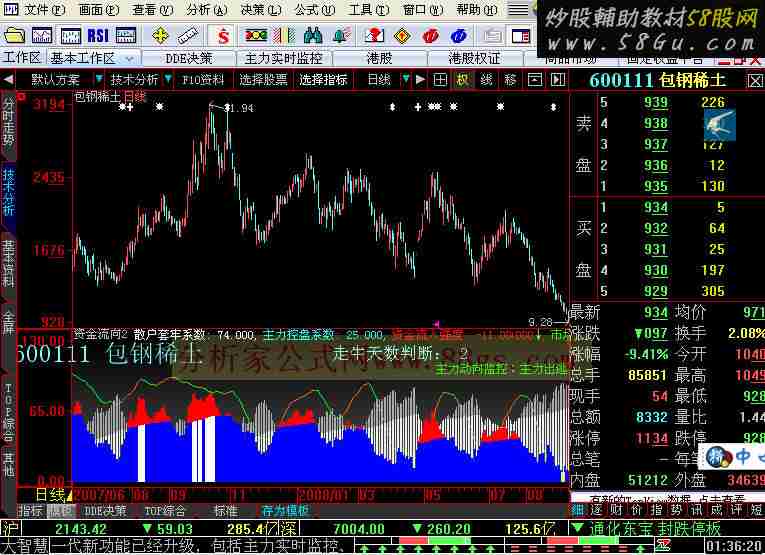Open the 帮助(H) menu
The image size is (765, 555).
click(x=477, y=10)
